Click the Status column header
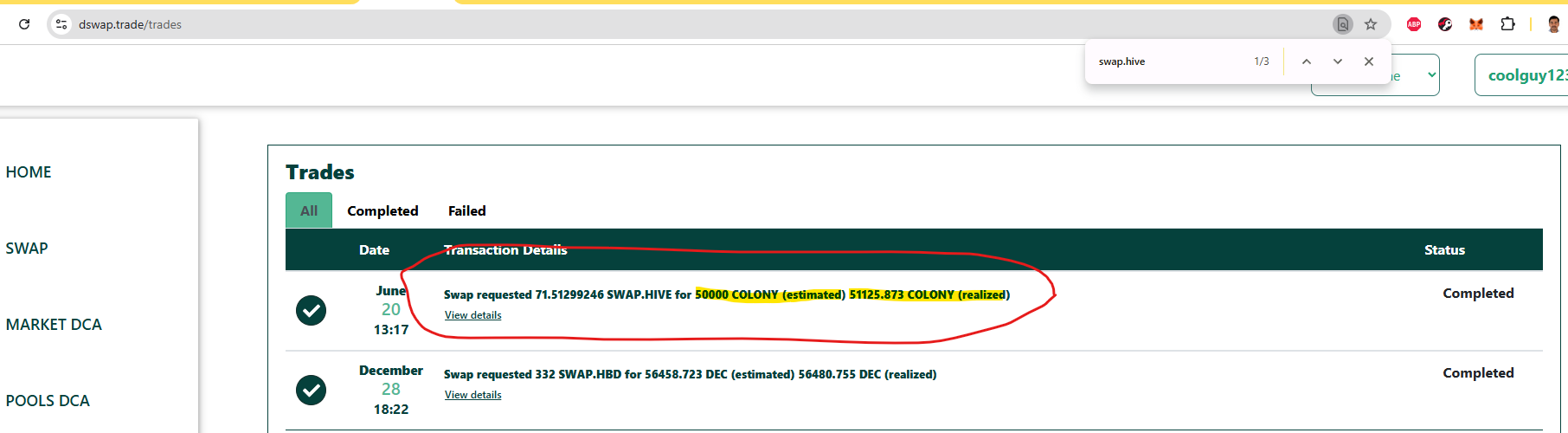The width and height of the screenshot is (1568, 433). 1444,249
